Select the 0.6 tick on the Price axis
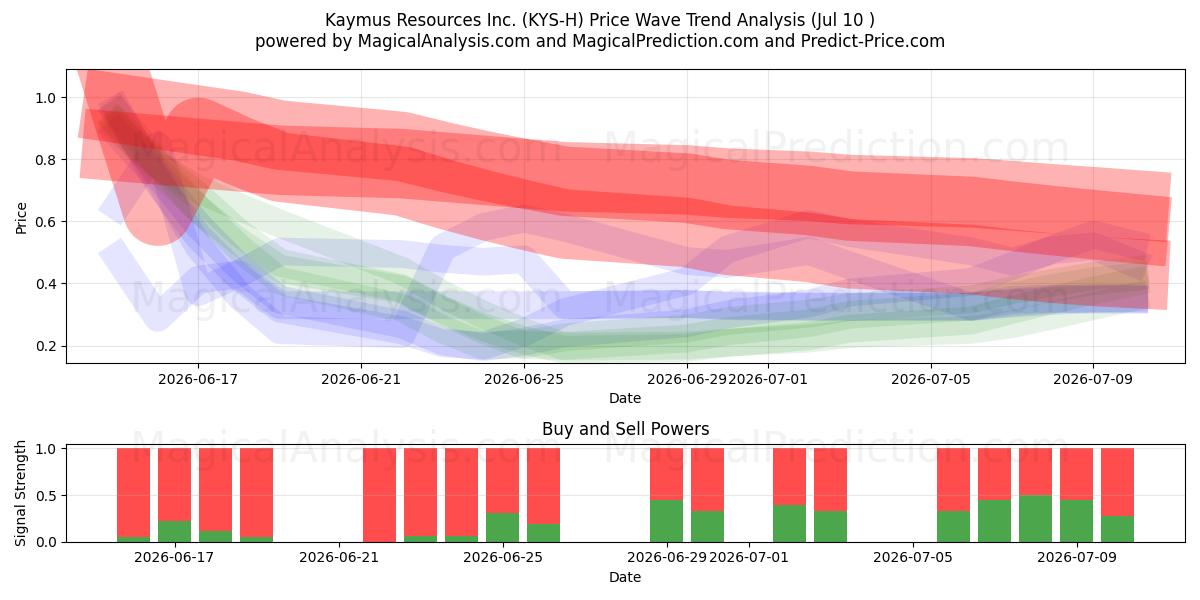 [x=47, y=222]
